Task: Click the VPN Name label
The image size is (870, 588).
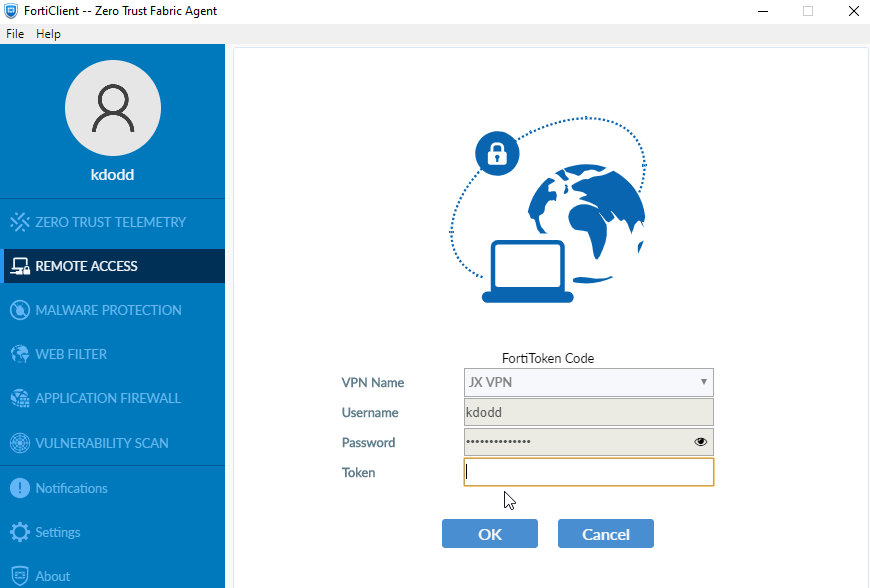Action: click(373, 383)
